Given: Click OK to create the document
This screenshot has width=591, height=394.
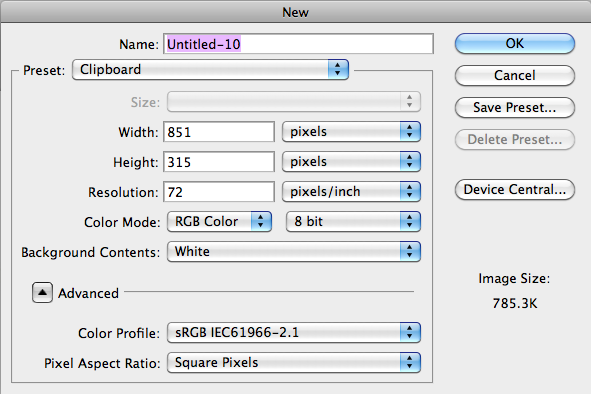Looking at the screenshot, I should click(514, 43).
